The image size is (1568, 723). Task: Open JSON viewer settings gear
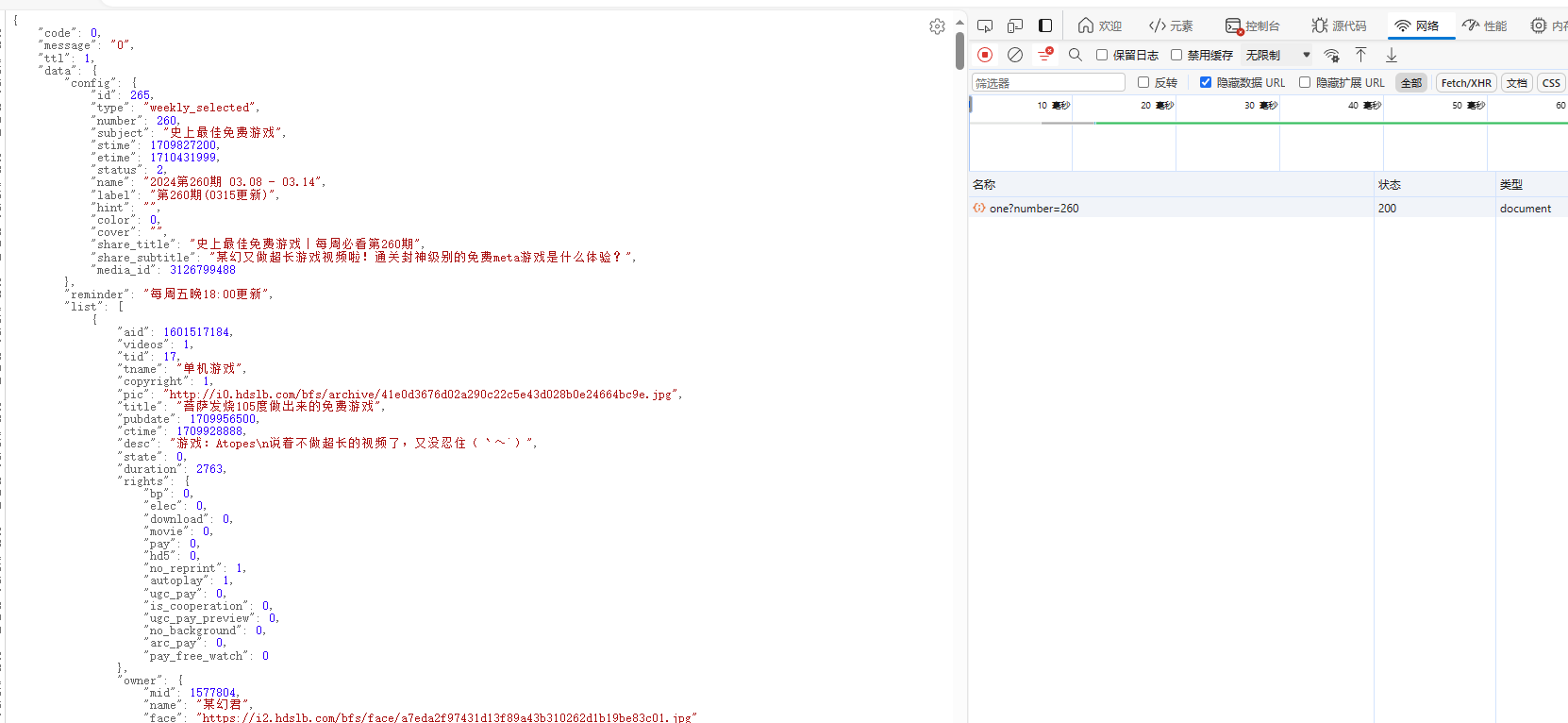(x=937, y=26)
